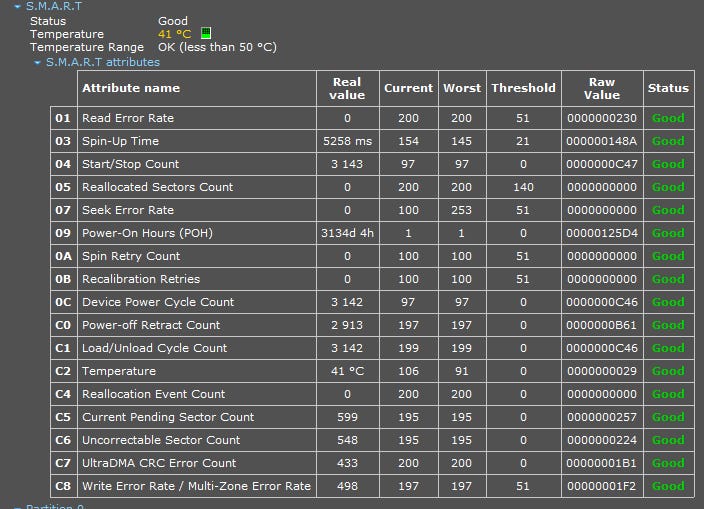Click raw value 0000000B61

click(602, 325)
